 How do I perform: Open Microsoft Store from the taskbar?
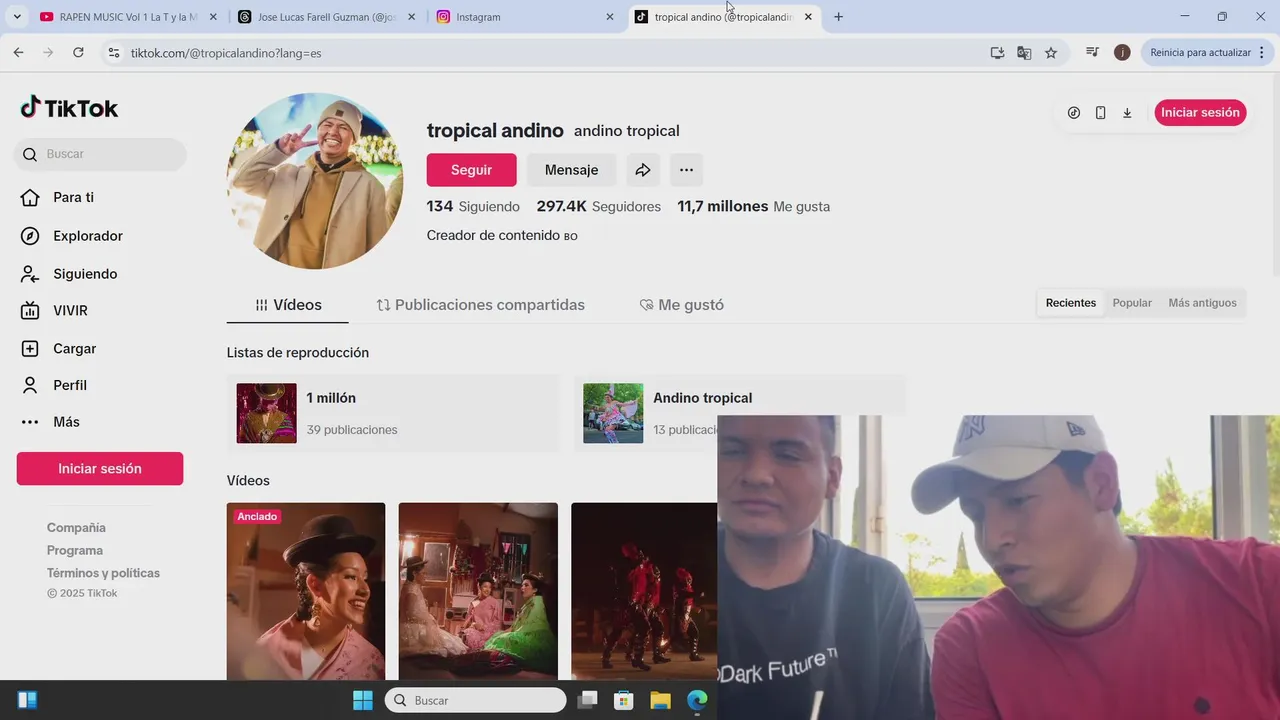click(x=623, y=700)
